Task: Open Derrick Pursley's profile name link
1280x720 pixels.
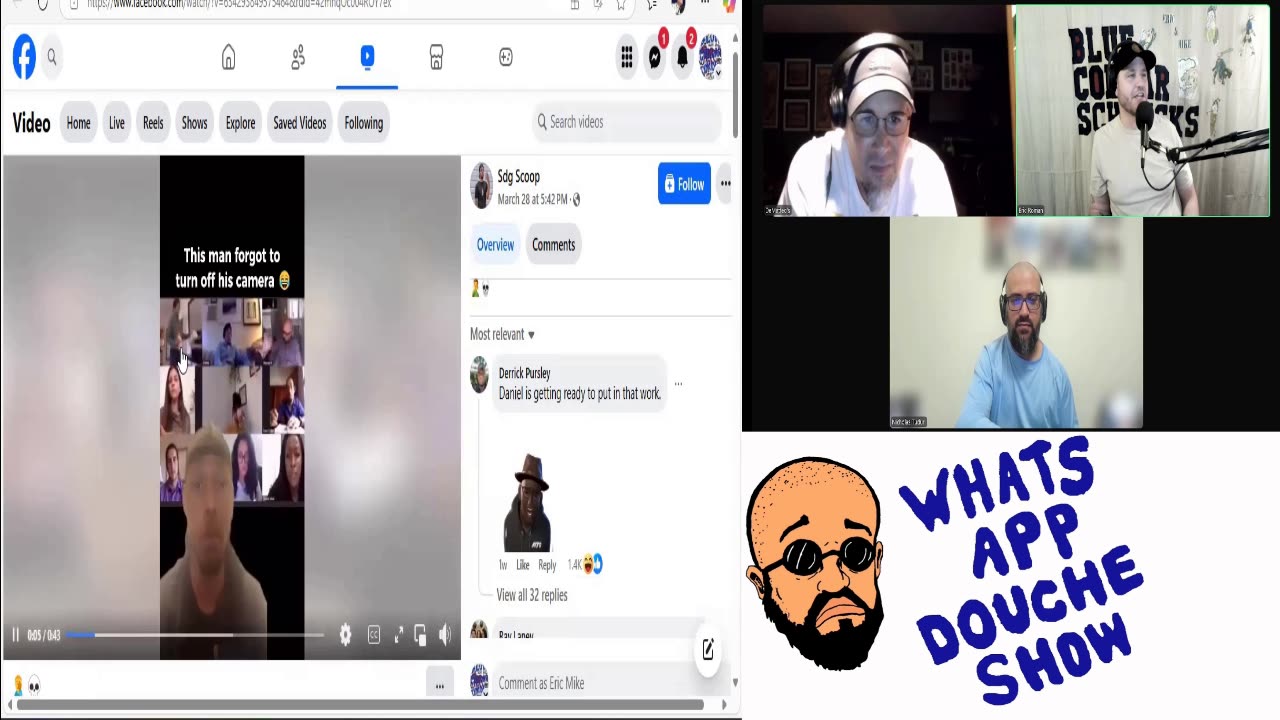Action: (x=525, y=373)
